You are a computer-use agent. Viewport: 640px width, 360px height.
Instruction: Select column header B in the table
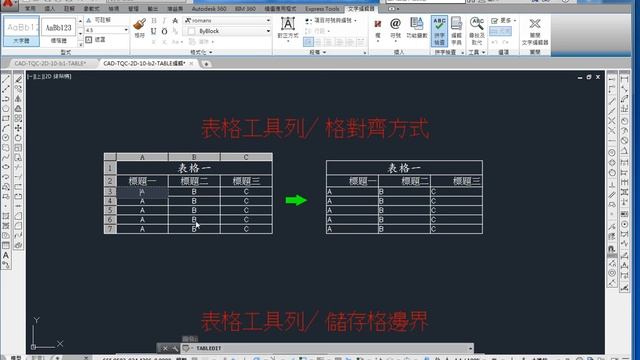click(194, 157)
